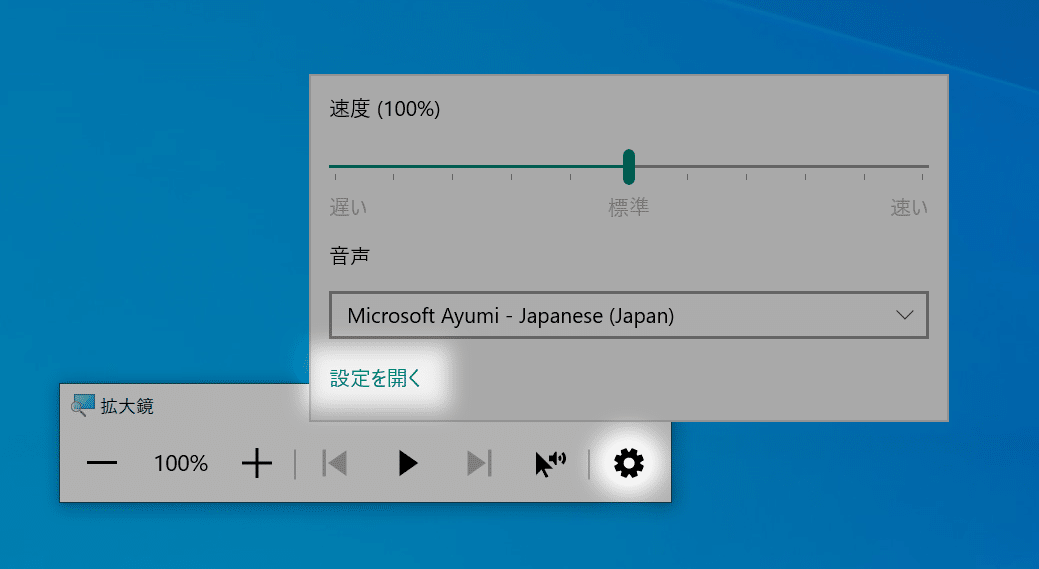Image resolution: width=1039 pixels, height=569 pixels.
Task: Click the 標準 label under slider
Action: (629, 207)
